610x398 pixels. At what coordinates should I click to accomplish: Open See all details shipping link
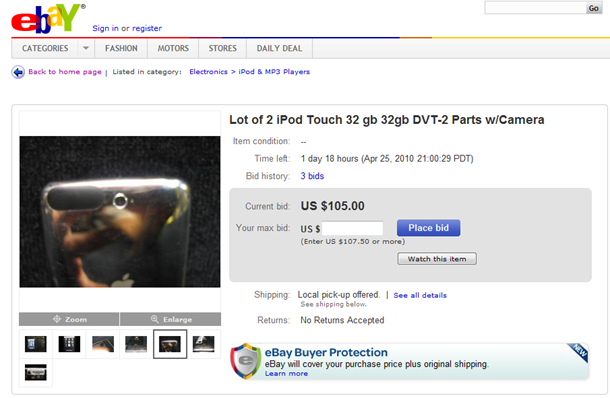(420, 295)
